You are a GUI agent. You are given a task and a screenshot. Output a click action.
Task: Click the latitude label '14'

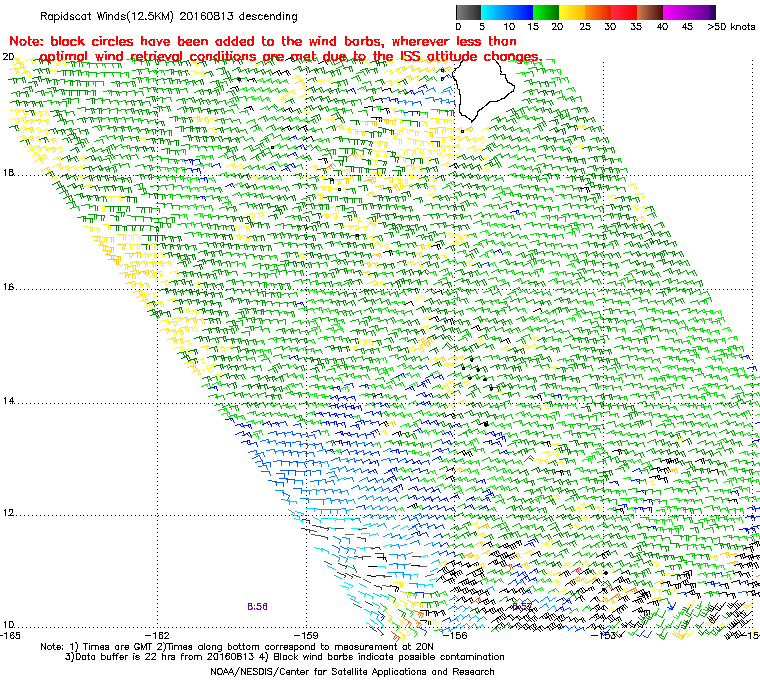(8, 401)
